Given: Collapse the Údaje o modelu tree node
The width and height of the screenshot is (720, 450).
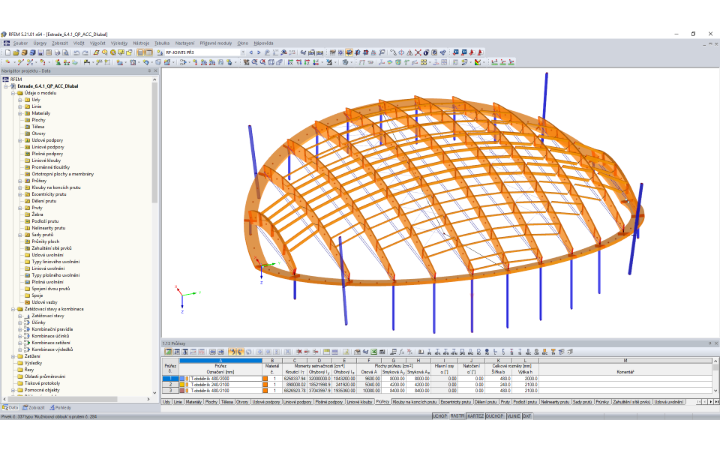Looking at the screenshot, I should click(13, 93).
